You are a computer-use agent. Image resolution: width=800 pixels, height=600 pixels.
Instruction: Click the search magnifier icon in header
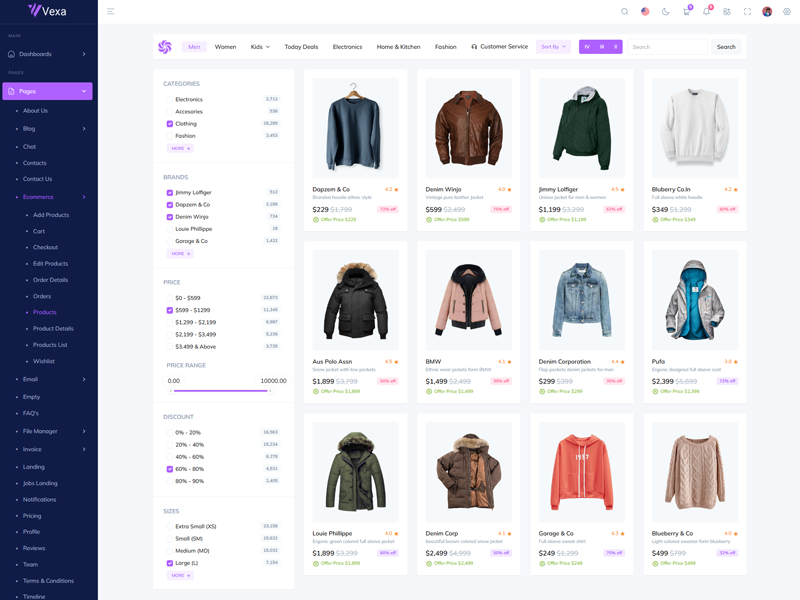[625, 12]
